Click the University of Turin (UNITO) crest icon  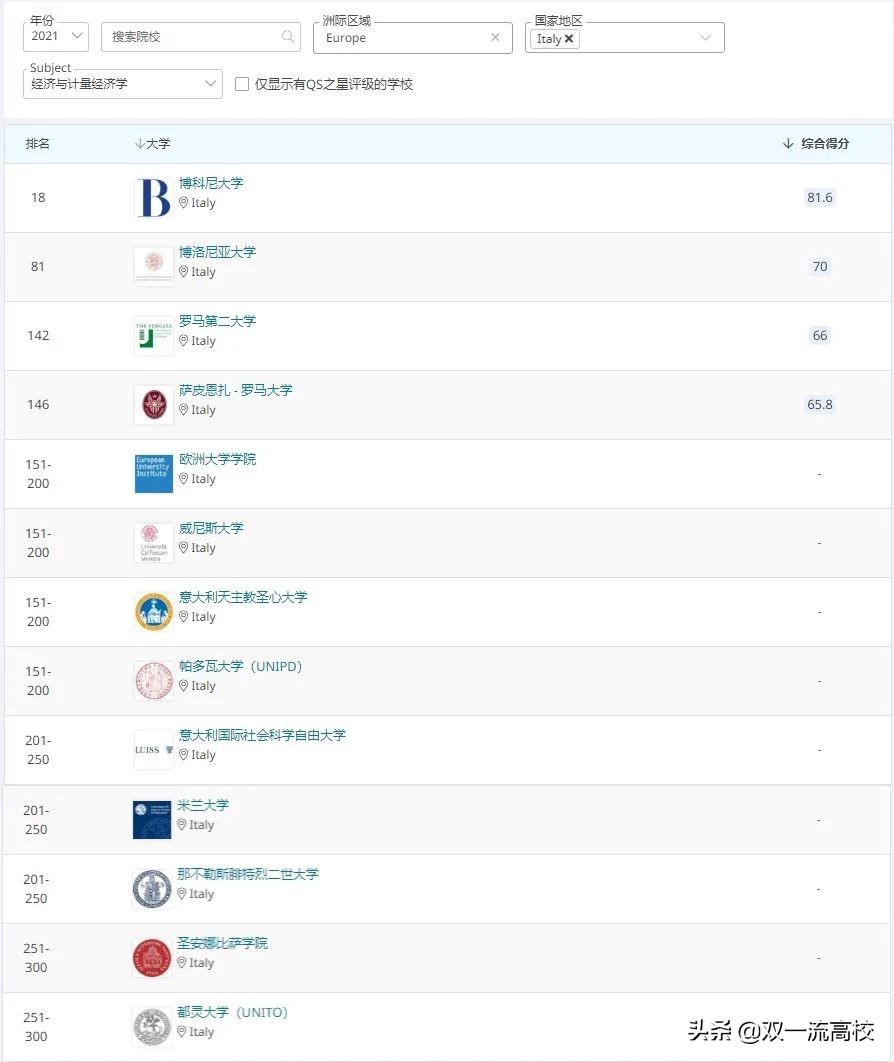point(151,1026)
